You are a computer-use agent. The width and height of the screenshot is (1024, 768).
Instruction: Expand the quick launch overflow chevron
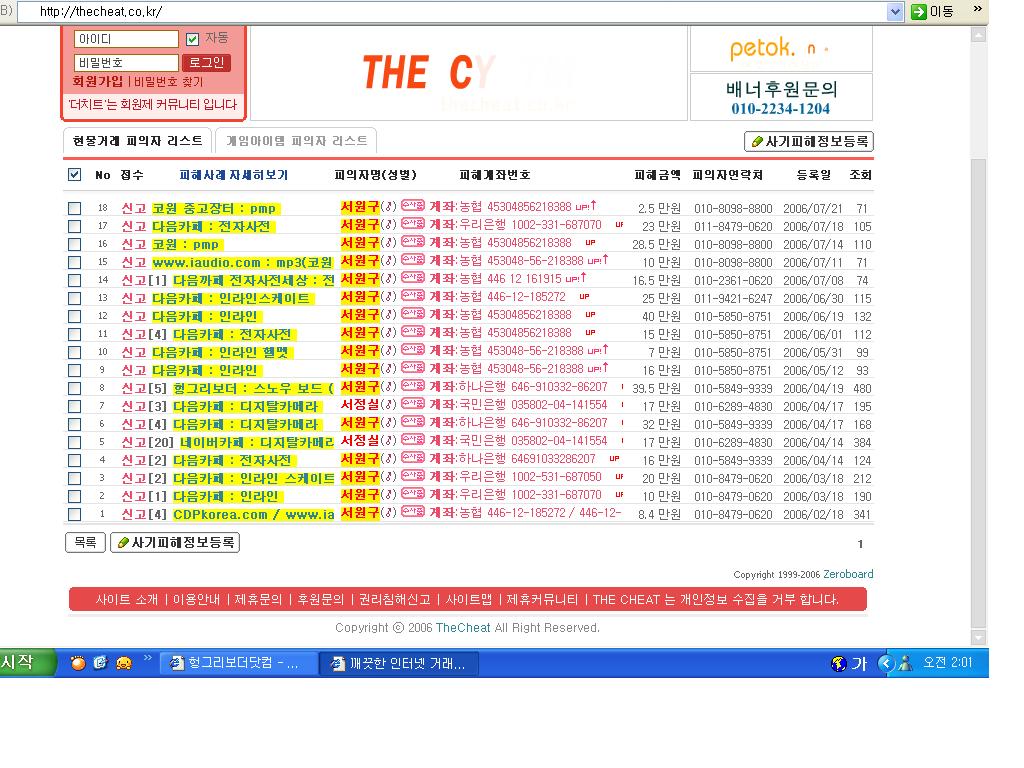point(148,657)
